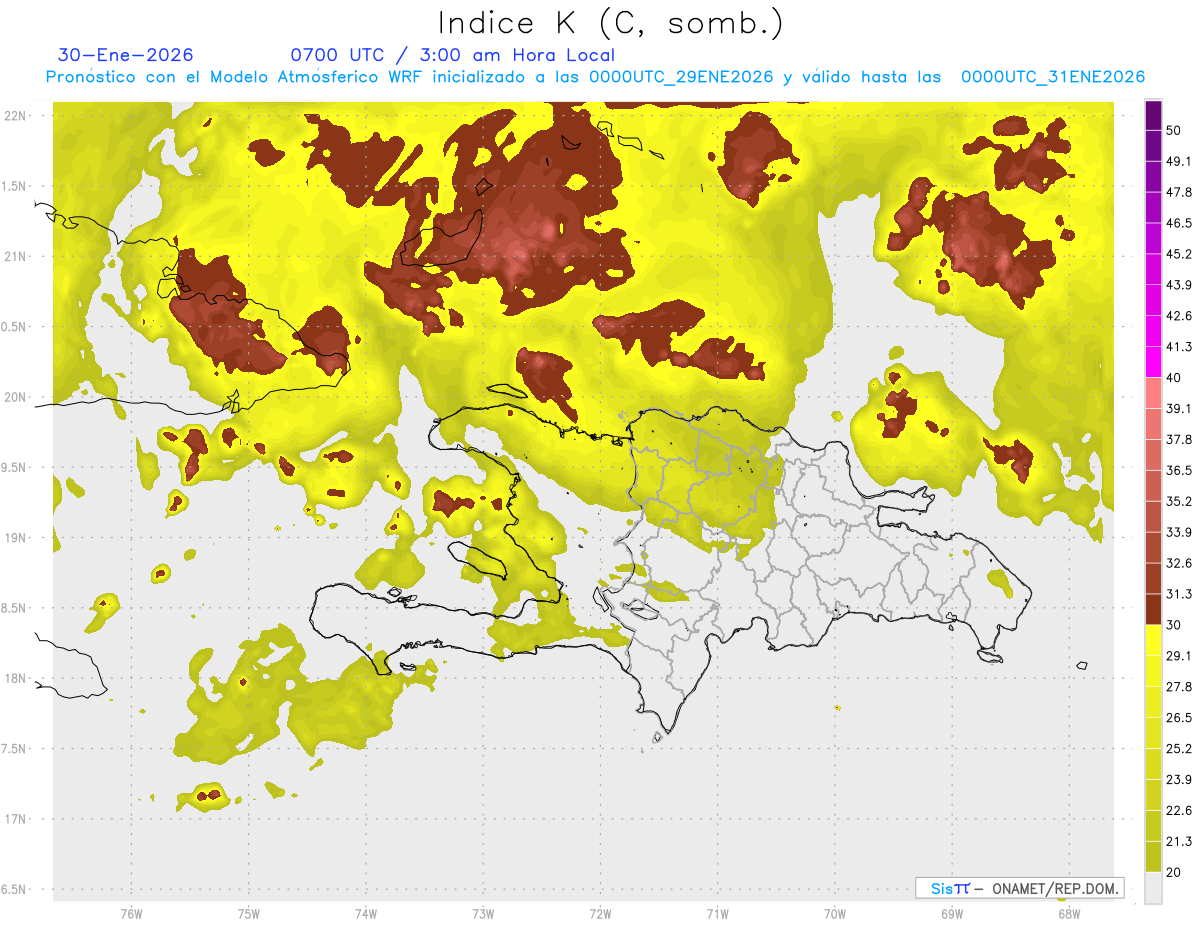The height and width of the screenshot is (927, 1200).
Task: Click the legend value '41.3'
Action: (1179, 347)
